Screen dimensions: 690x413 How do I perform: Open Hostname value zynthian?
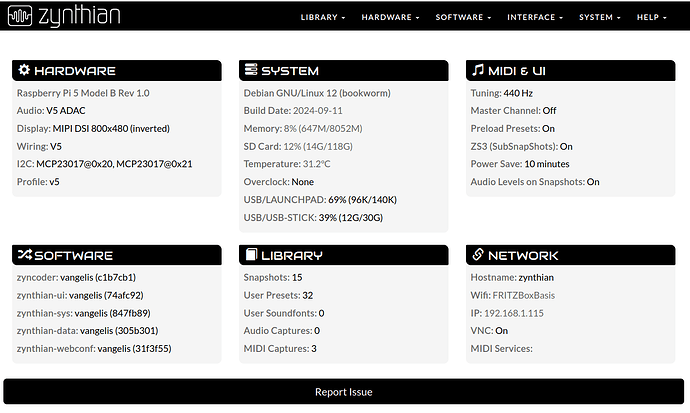pos(536,277)
